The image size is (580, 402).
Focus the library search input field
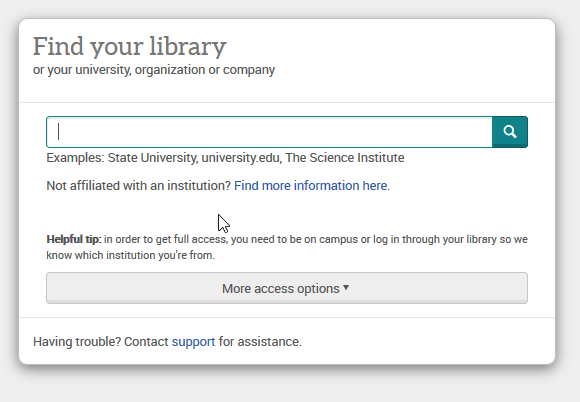(269, 132)
